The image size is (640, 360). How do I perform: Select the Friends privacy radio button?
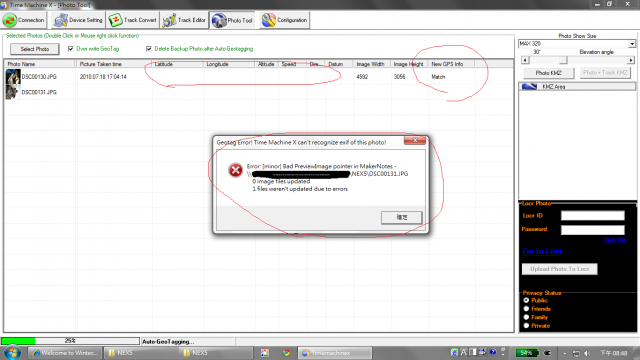[526, 309]
